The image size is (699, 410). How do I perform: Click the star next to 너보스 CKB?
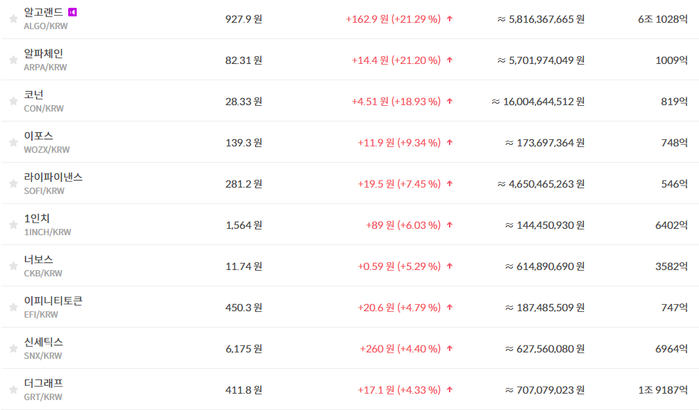click(x=13, y=266)
